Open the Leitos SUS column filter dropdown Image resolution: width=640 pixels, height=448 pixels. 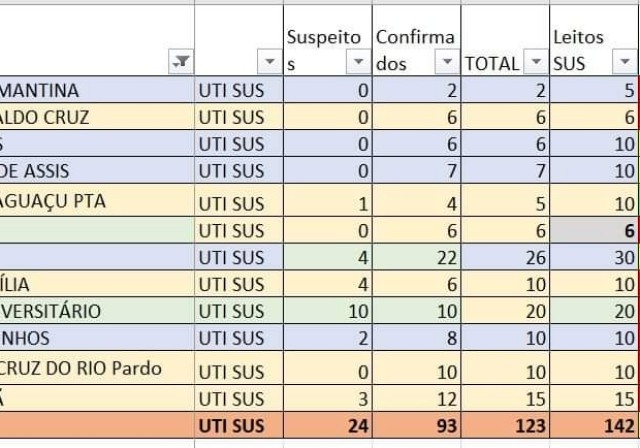coord(624,62)
